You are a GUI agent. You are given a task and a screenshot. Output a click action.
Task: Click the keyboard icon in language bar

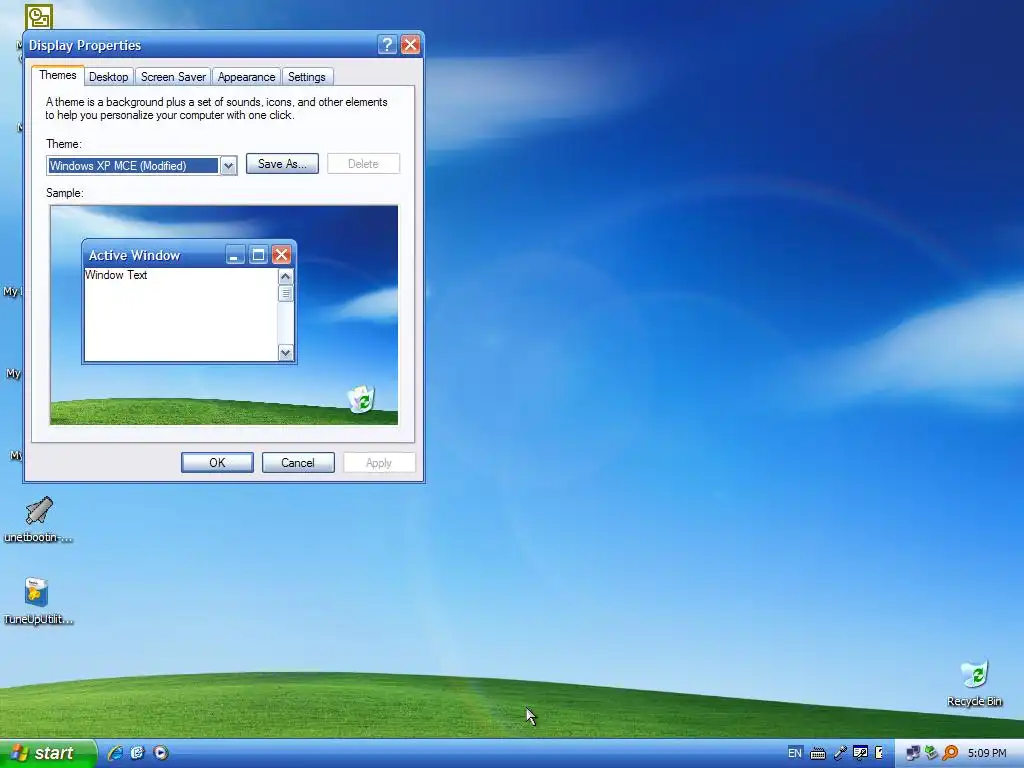coord(818,754)
